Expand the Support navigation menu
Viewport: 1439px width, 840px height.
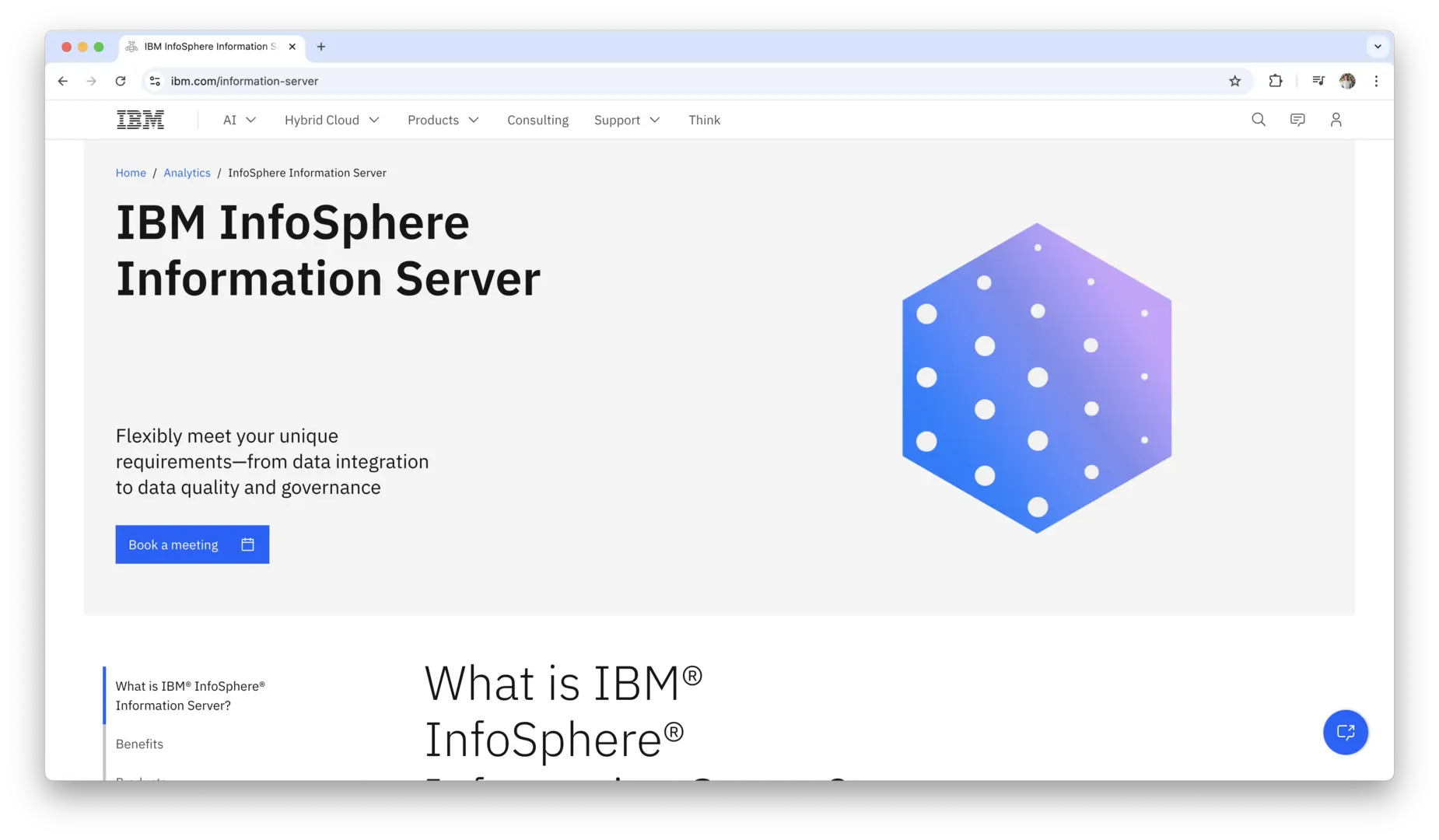pos(627,120)
